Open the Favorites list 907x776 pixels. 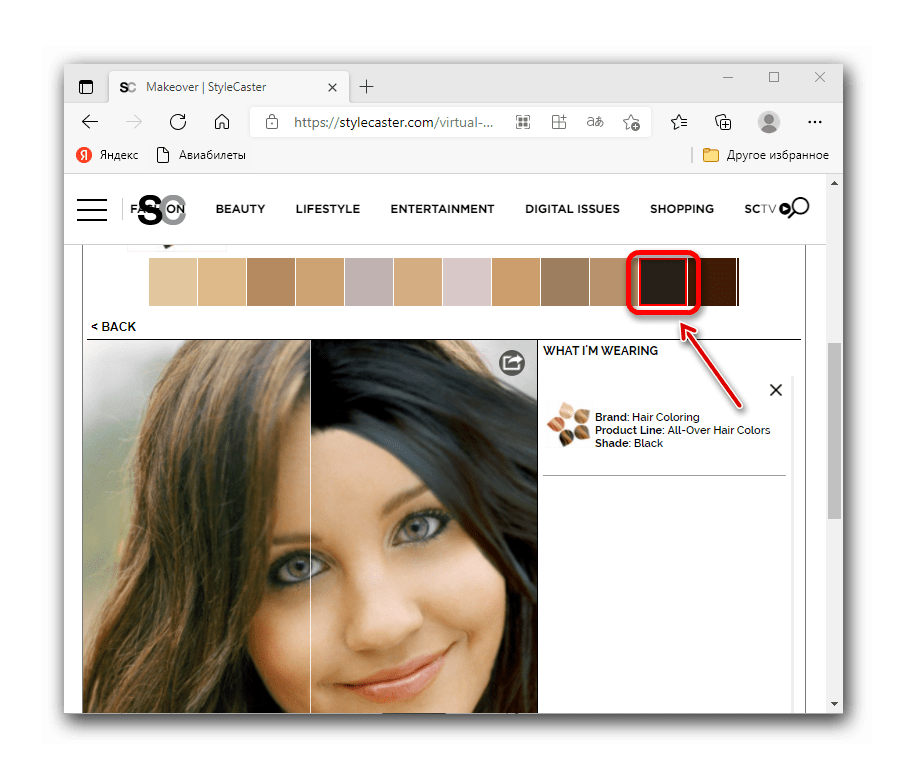point(679,122)
